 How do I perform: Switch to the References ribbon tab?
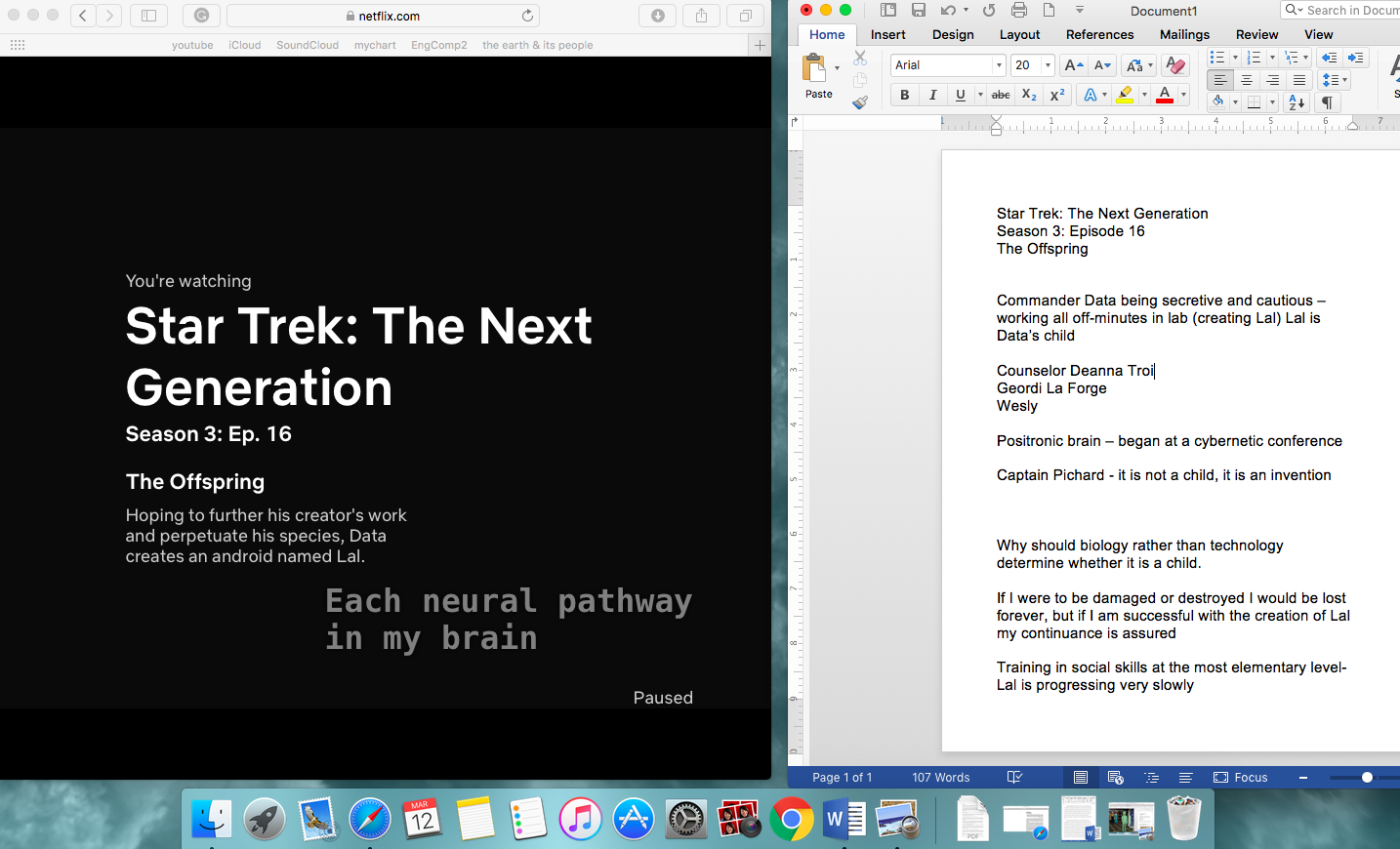tap(1099, 34)
